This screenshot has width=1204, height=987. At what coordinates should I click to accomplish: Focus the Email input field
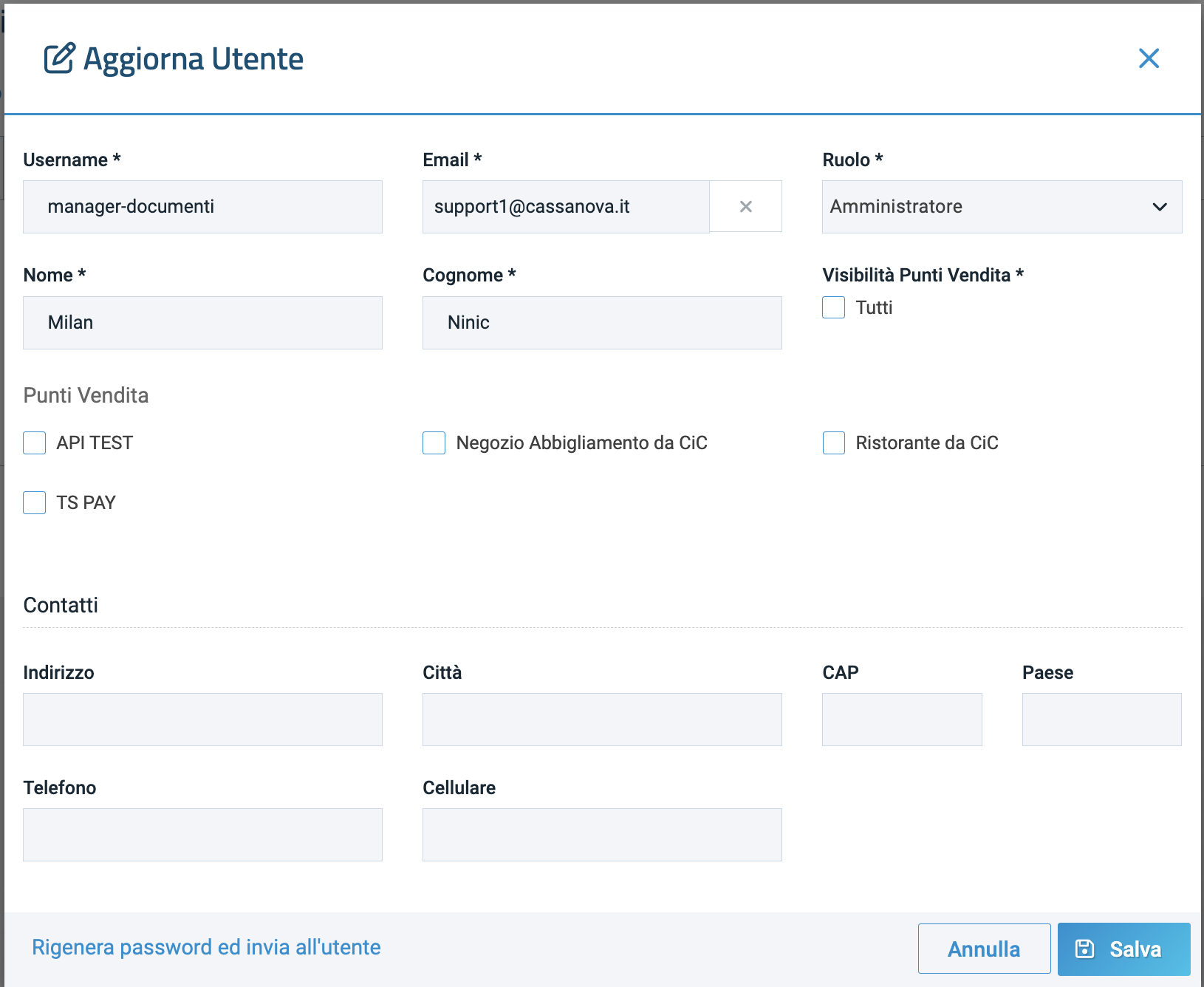click(566, 207)
